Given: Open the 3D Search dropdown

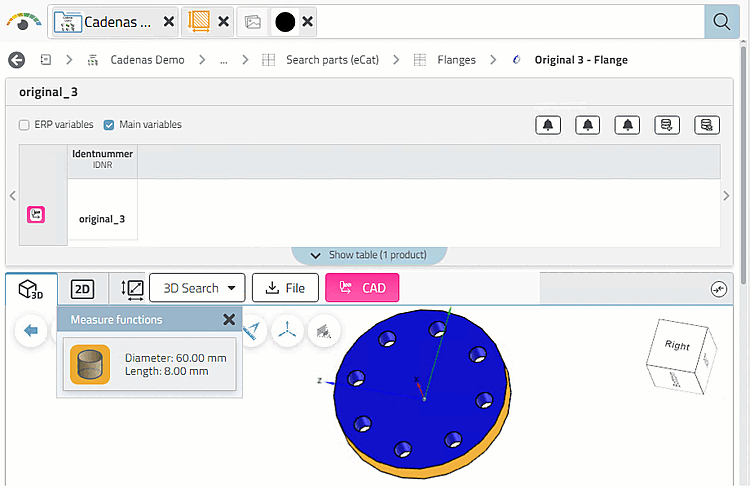Looking at the screenshot, I should (x=197, y=288).
